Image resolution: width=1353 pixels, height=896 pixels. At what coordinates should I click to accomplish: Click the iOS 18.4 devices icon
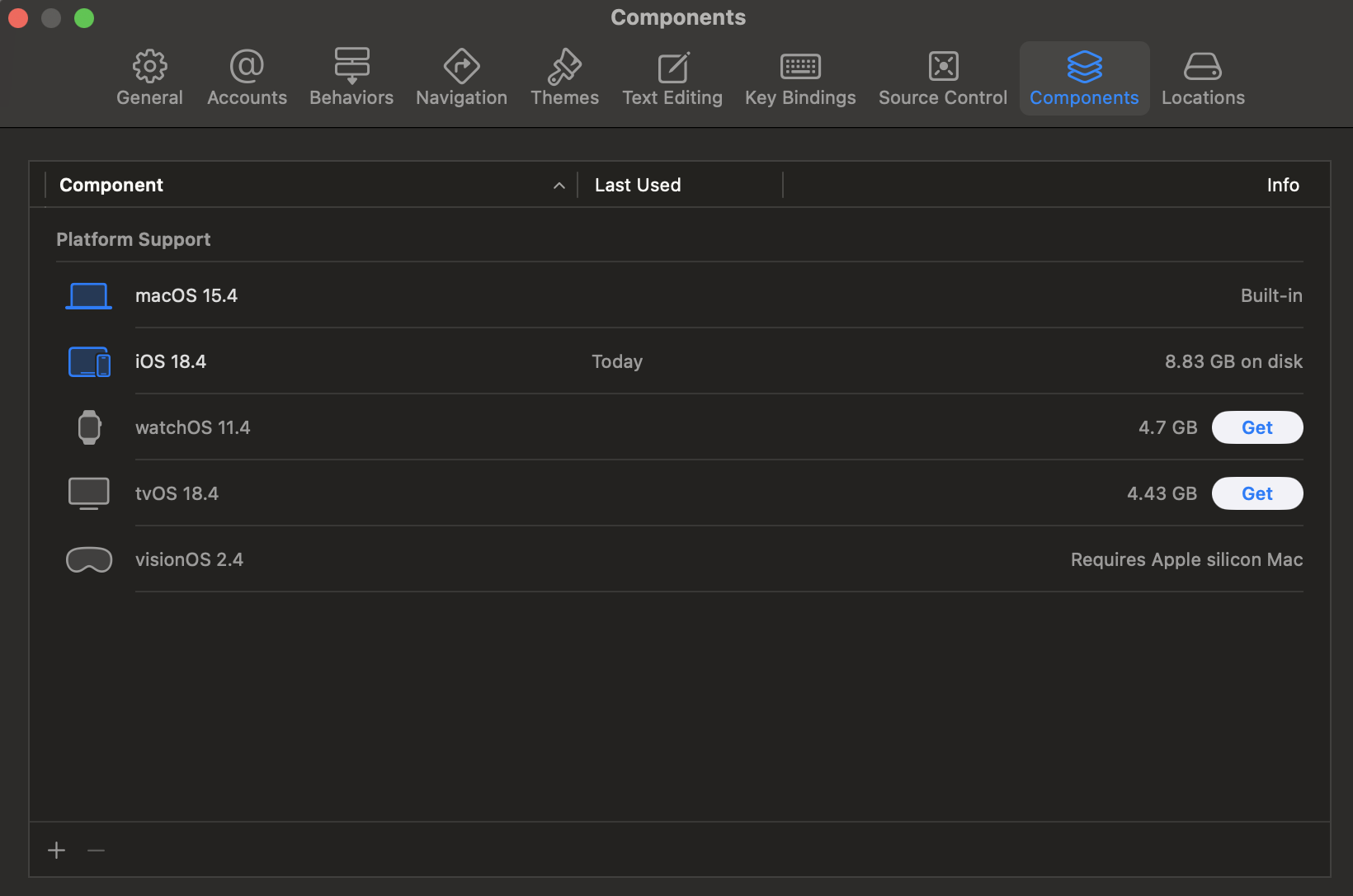coord(89,361)
